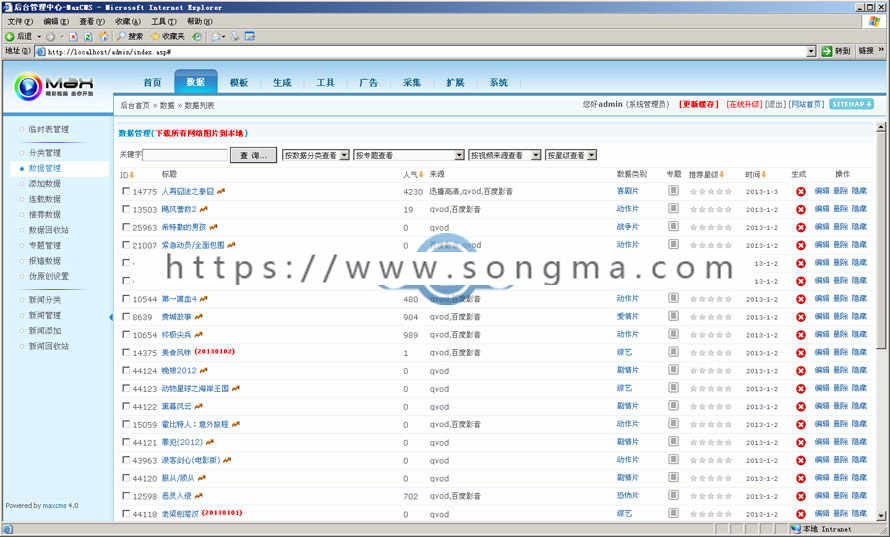Switch to the 首页 tab

[x=152, y=82]
